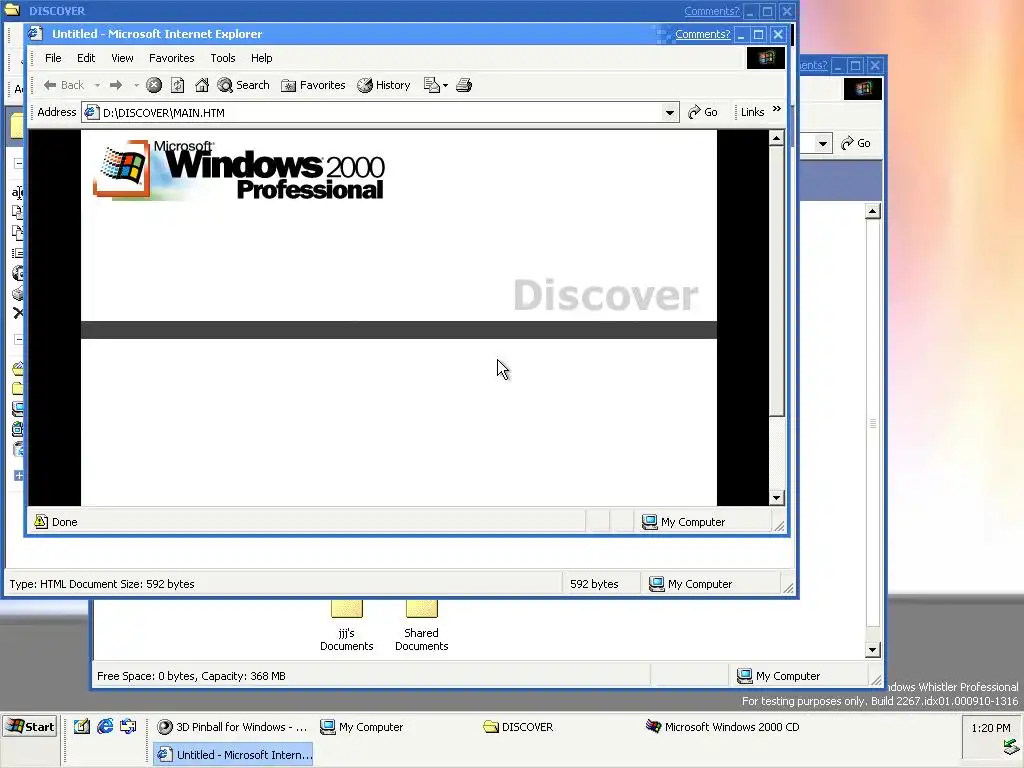Switch to My Computer taskbar button
This screenshot has width=1024, height=768.
tap(396, 727)
